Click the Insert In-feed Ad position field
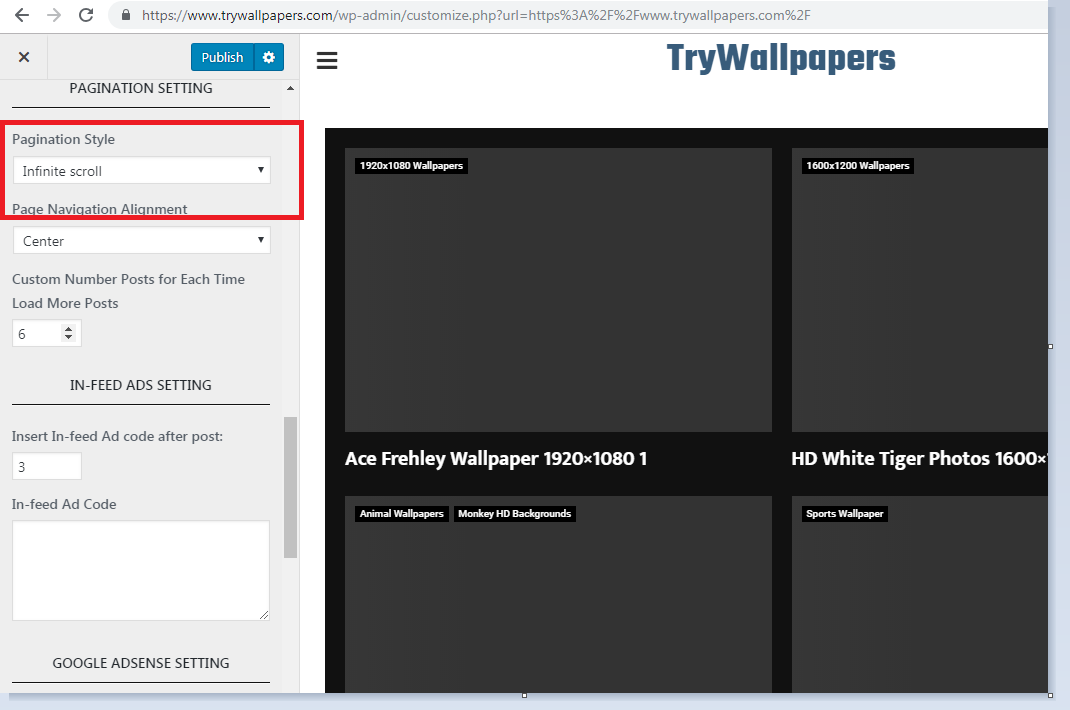This screenshot has width=1070, height=710. coord(47,466)
